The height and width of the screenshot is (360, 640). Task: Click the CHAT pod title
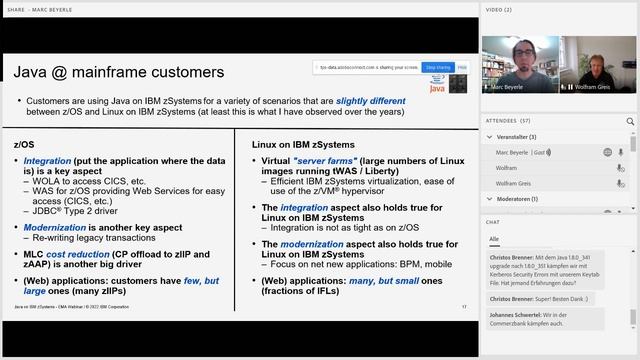[492, 222]
